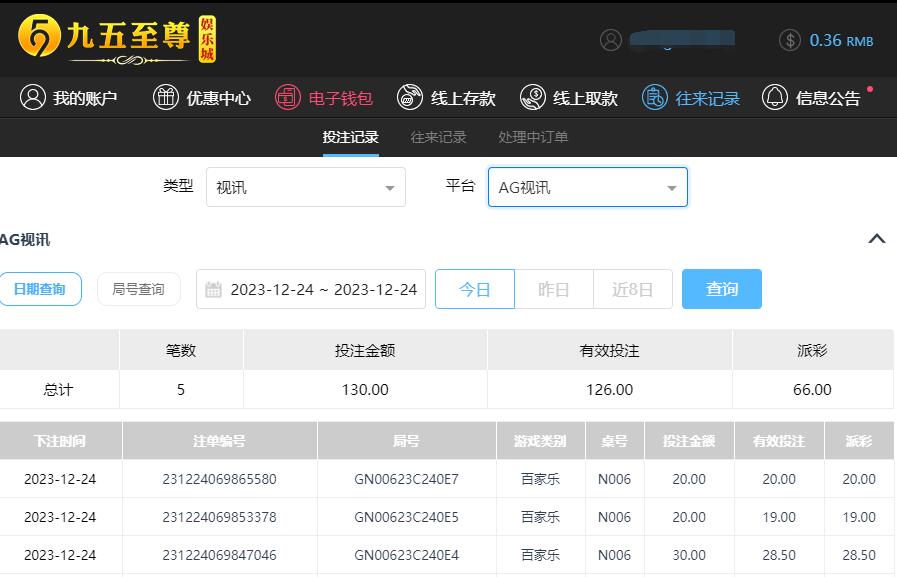Click the dollar balance icon
897x577 pixels.
790,40
